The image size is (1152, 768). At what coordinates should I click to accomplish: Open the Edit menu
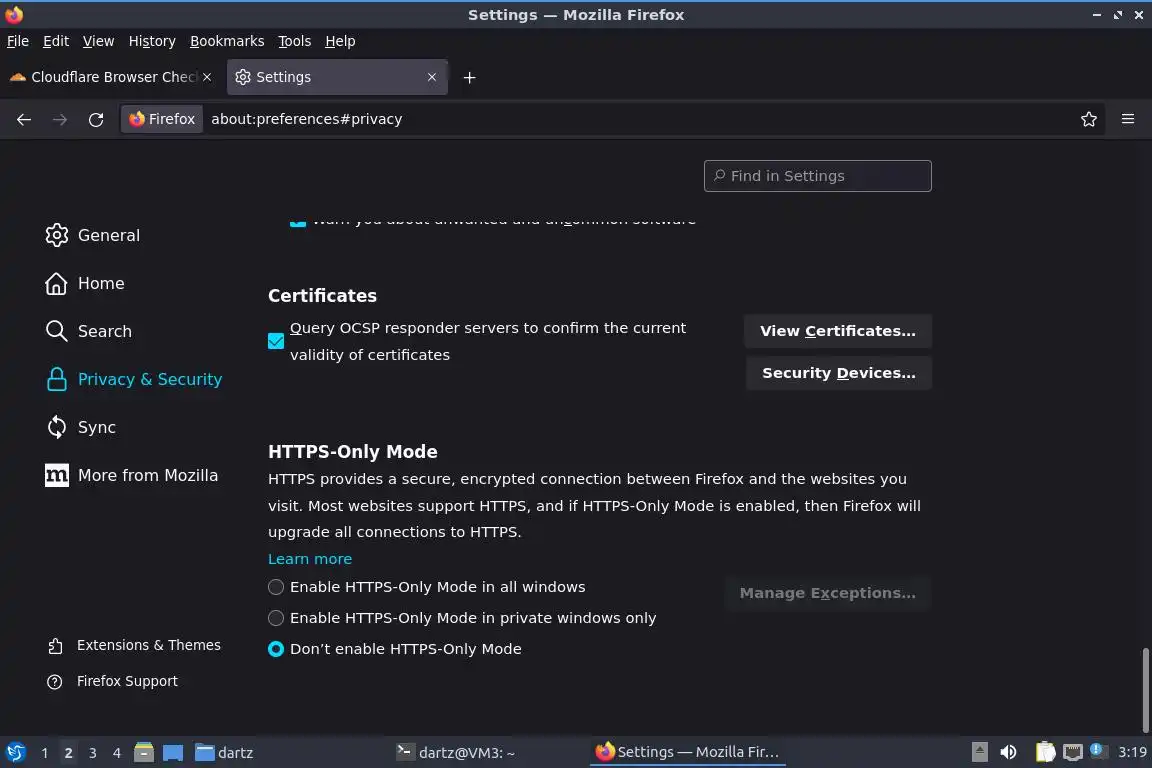click(x=56, y=41)
